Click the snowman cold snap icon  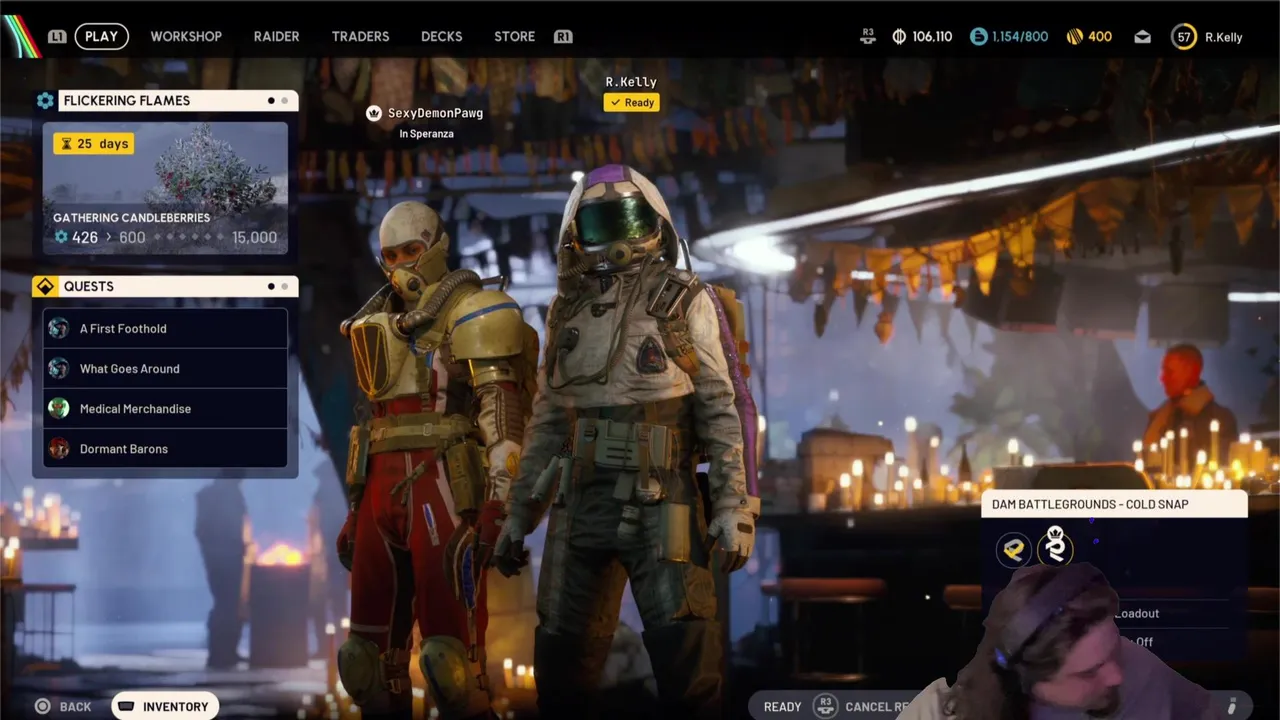click(1055, 546)
